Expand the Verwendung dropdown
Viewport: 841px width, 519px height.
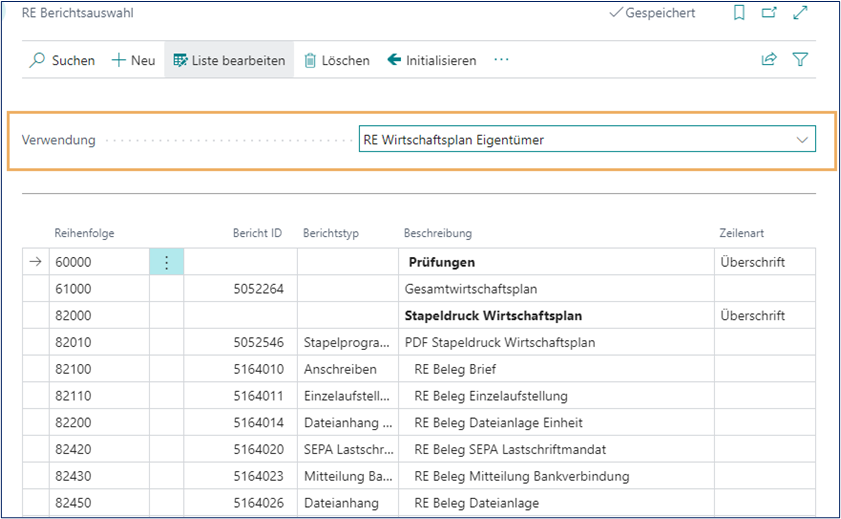coord(802,140)
